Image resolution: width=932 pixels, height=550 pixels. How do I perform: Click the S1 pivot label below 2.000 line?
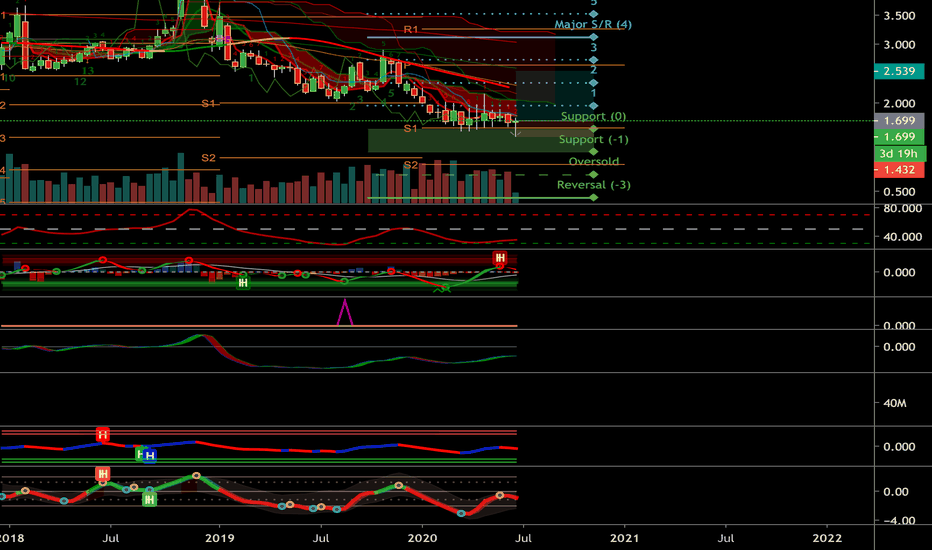click(411, 128)
